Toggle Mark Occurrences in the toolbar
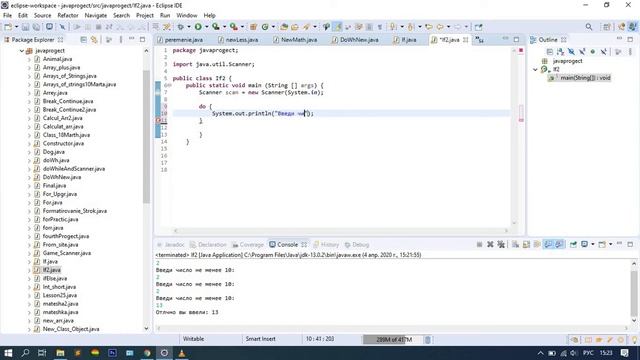This screenshot has width=640, height=360. [x=337, y=27]
